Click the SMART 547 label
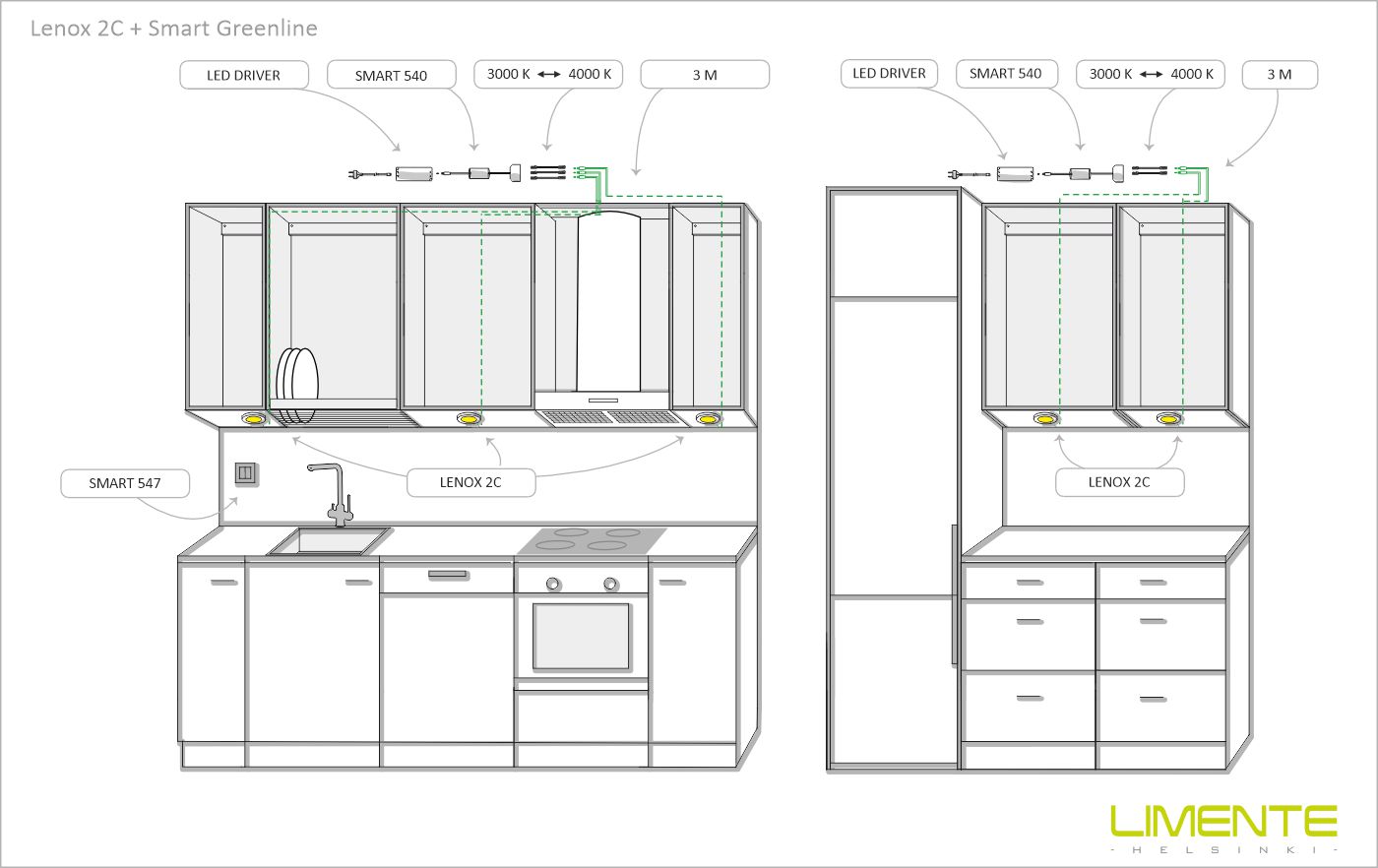This screenshot has height=868, width=1378. point(125,483)
